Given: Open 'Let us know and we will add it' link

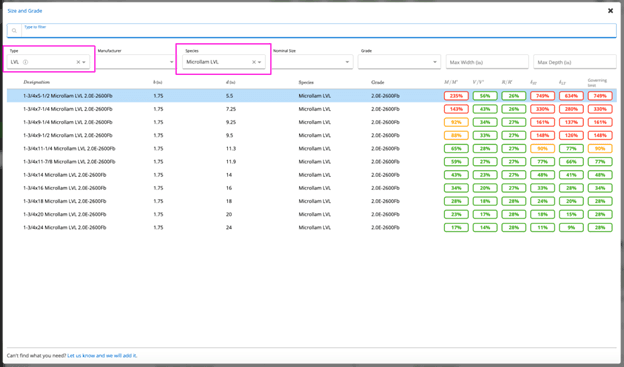Looking at the screenshot, I should [x=102, y=355].
